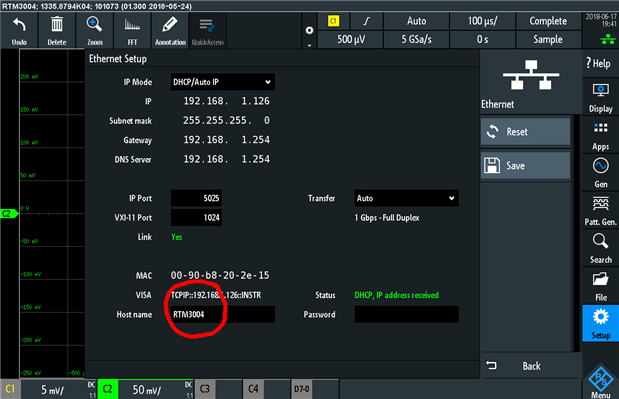Click the 500 µV trigger level value
Screen dimensions: 619x399
click(x=351, y=39)
